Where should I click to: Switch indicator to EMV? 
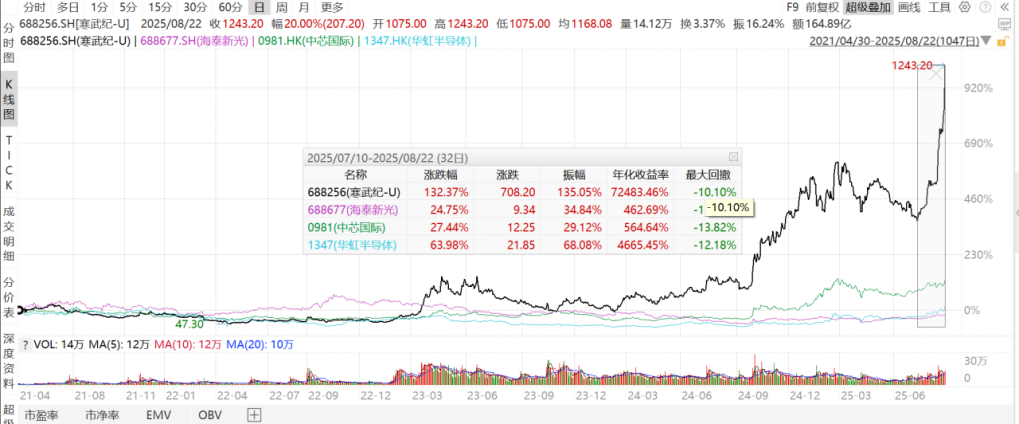(x=157, y=414)
